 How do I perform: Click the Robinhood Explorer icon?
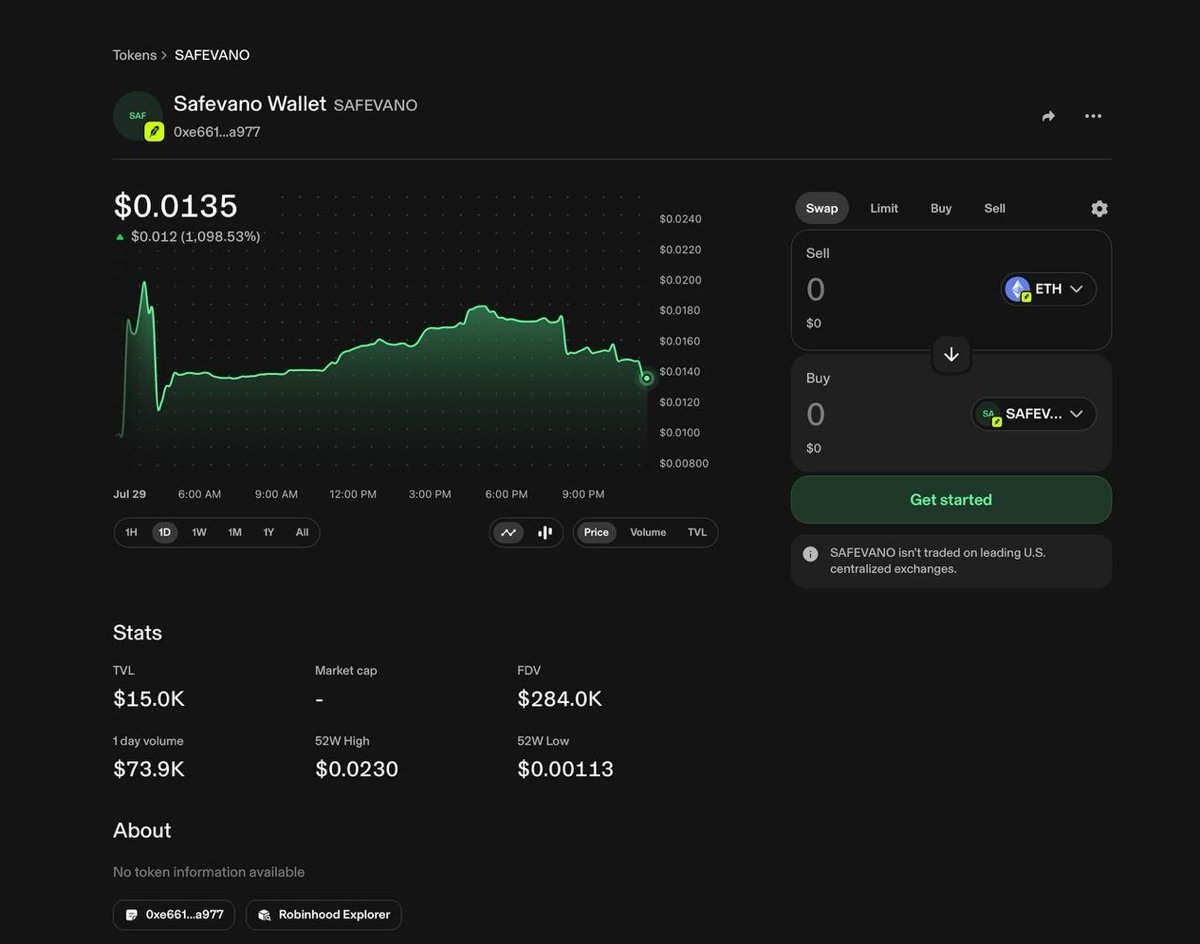pyautogui.click(x=264, y=914)
